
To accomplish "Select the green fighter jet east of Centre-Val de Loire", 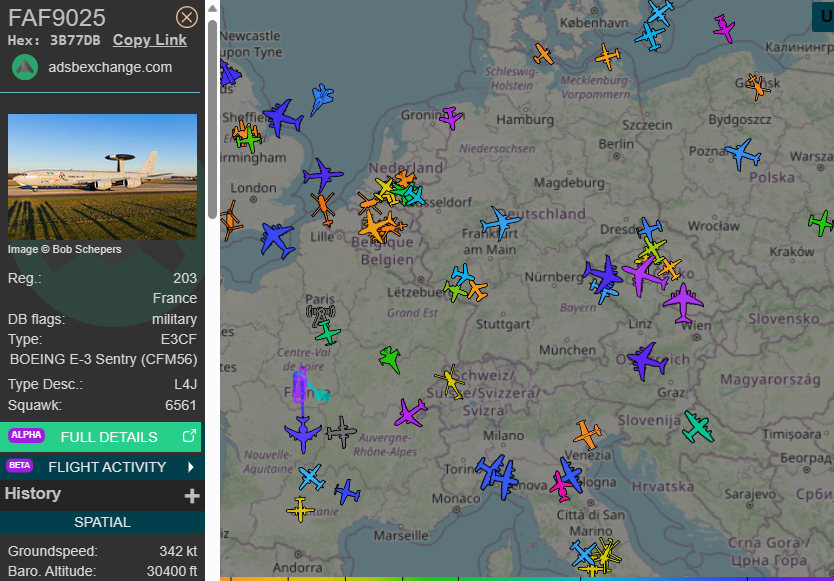I will tap(390, 359).
